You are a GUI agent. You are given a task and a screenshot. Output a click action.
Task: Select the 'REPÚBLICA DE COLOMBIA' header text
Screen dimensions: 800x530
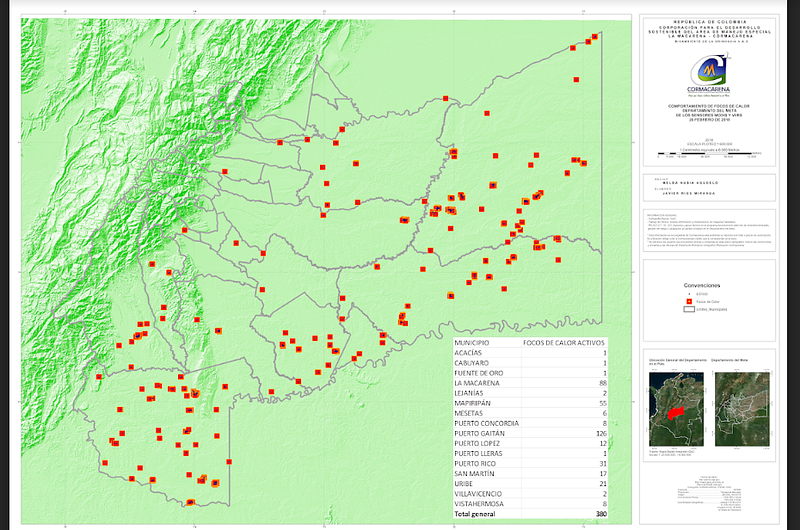click(710, 22)
